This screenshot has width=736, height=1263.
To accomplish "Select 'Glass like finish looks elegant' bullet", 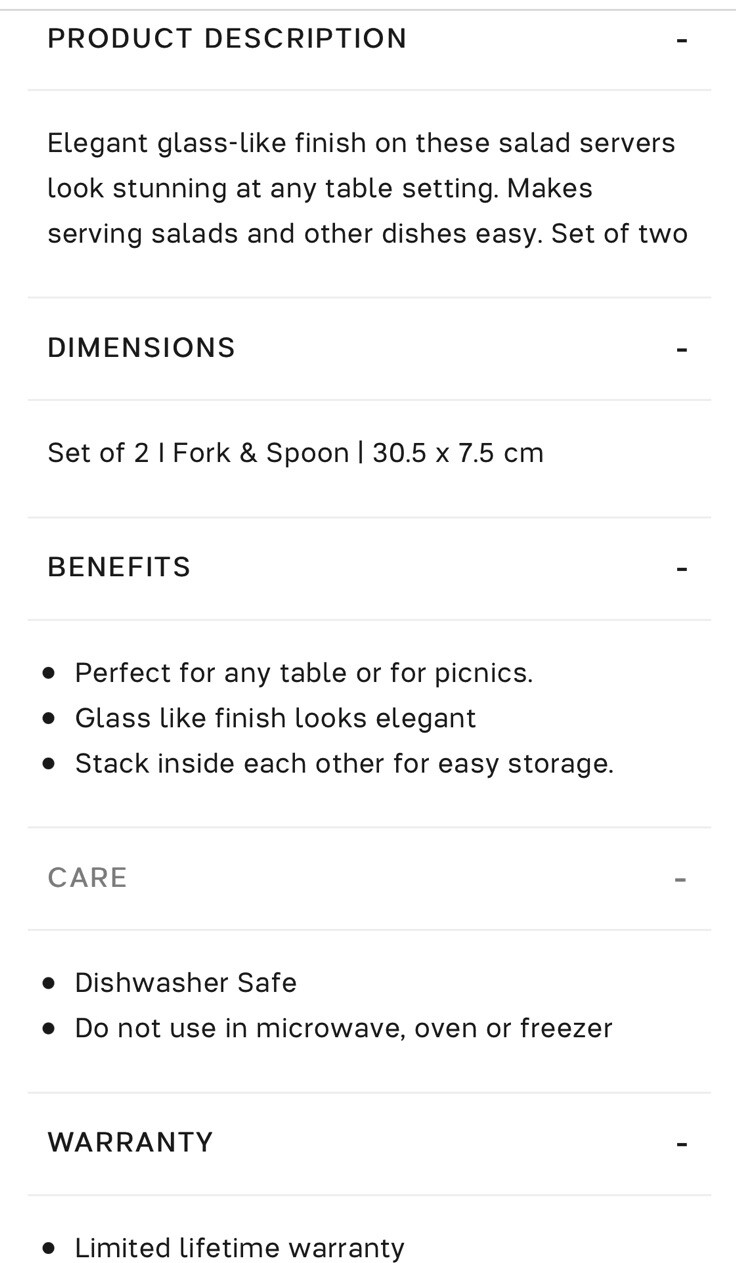I will pyautogui.click(x=275, y=717).
